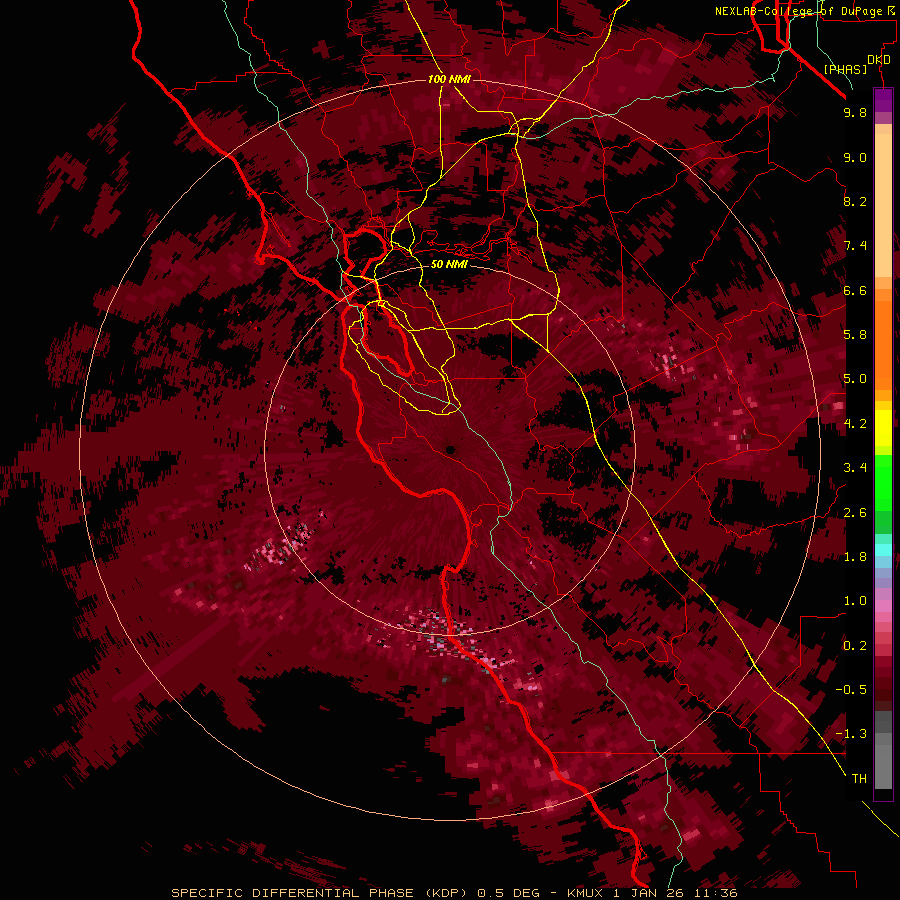Click the 9.8 value on the color scale
Screen dimensions: 900x900
(x=855, y=112)
